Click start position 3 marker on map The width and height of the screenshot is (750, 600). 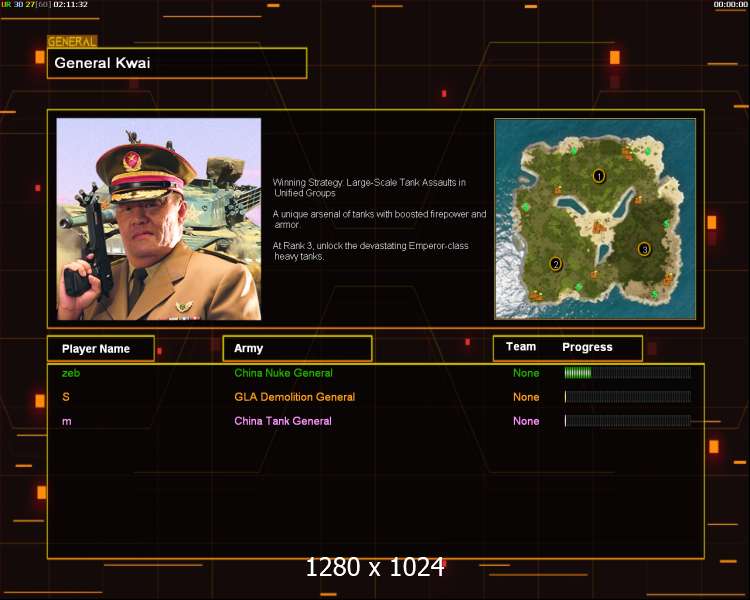pyautogui.click(x=644, y=249)
